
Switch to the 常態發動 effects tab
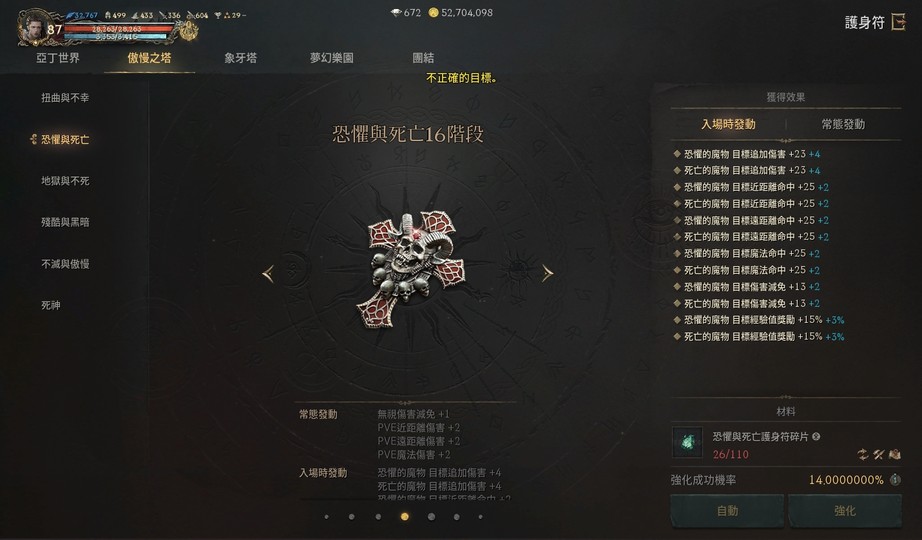click(843, 124)
